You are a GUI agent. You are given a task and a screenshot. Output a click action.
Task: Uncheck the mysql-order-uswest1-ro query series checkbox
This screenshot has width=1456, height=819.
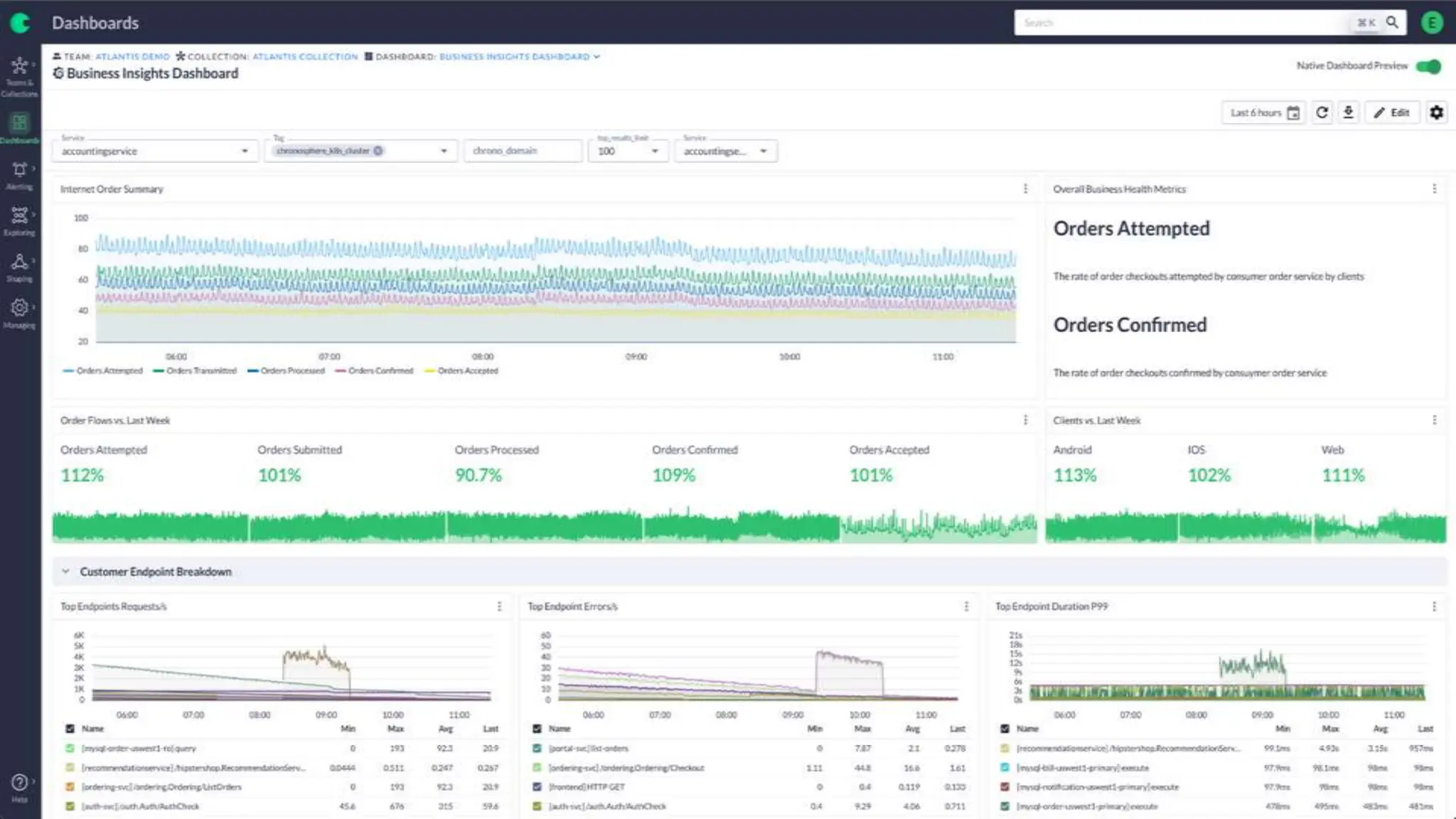(70, 749)
